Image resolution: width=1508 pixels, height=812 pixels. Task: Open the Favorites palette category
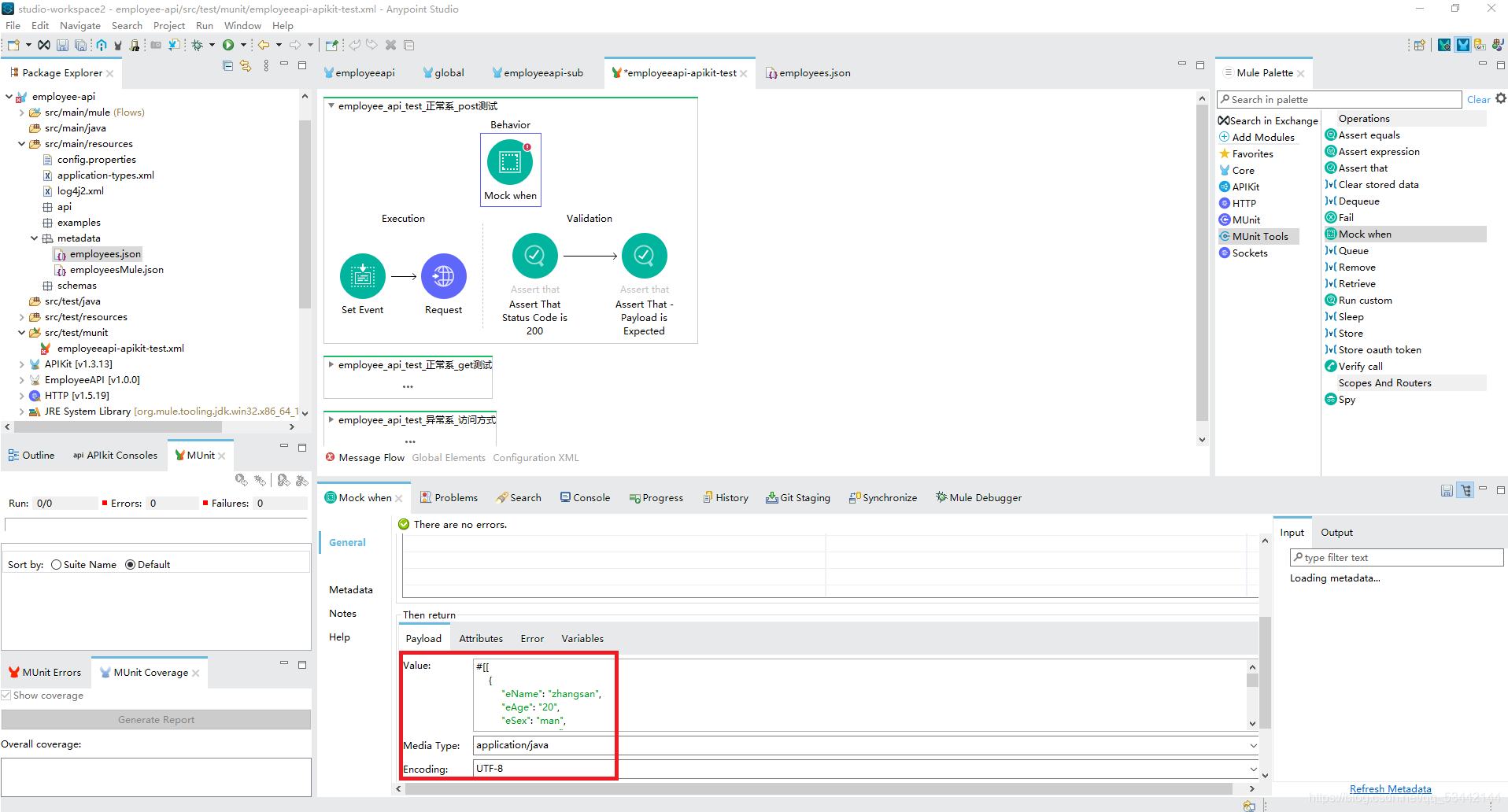[1246, 153]
